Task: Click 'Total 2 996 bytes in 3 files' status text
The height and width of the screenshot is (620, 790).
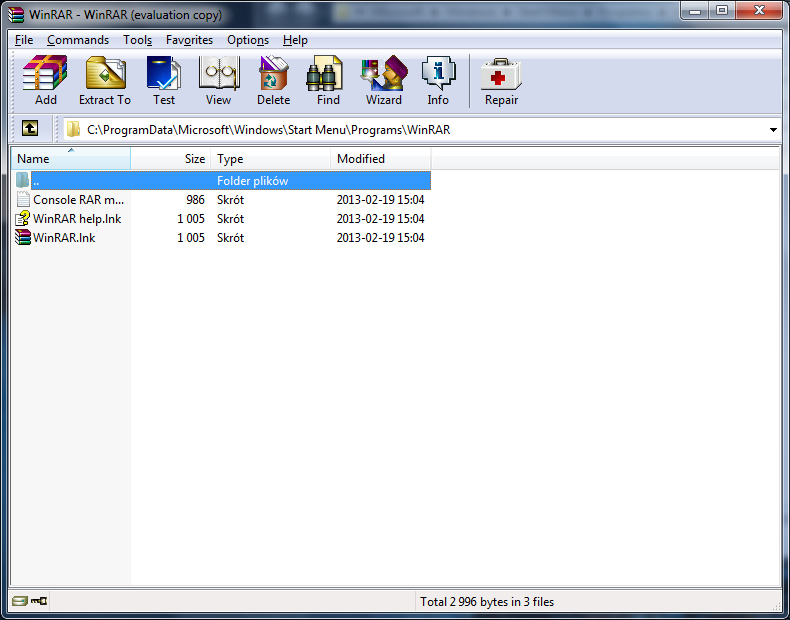Action: (487, 602)
